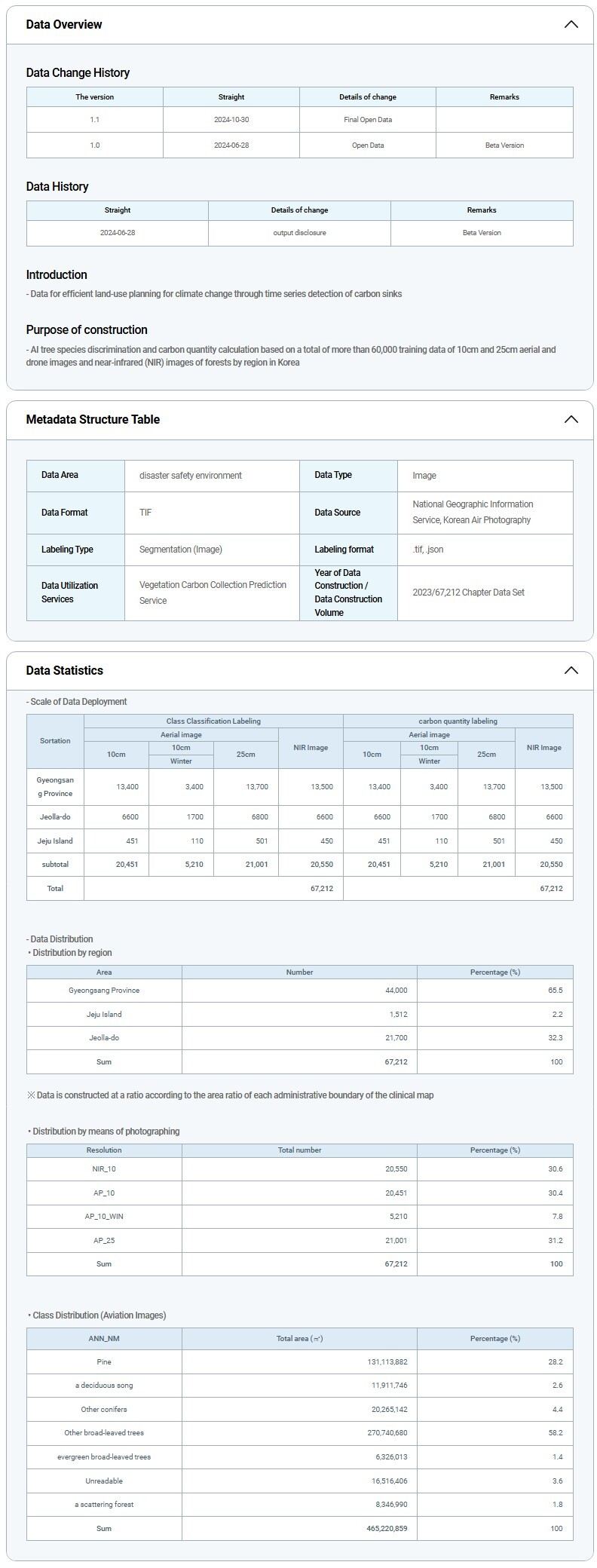Collapse the Metadata Structure Table chevron
Image resolution: width=597 pixels, height=1568 pixels.
pyautogui.click(x=571, y=419)
